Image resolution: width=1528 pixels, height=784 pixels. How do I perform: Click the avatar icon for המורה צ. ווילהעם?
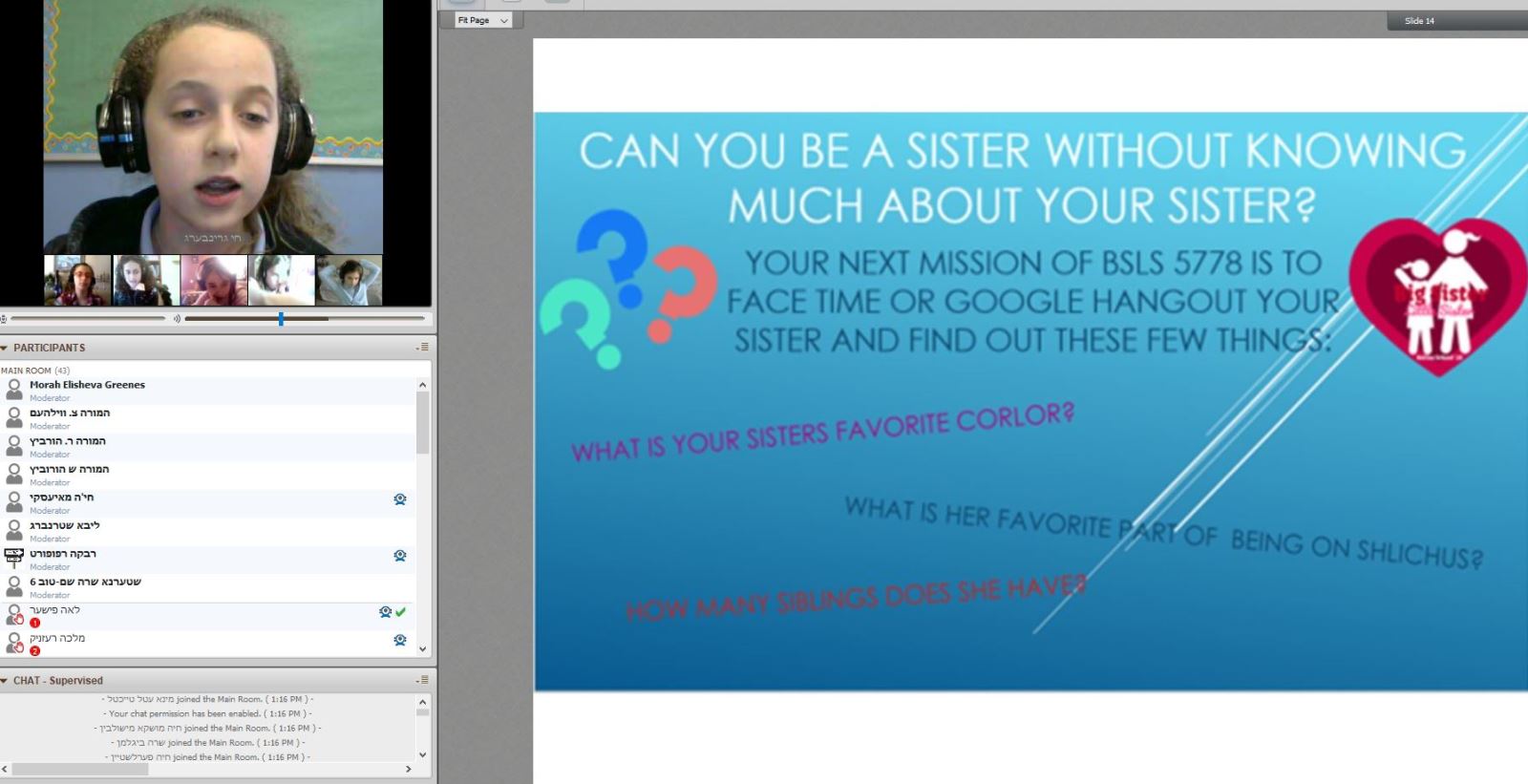click(x=14, y=418)
